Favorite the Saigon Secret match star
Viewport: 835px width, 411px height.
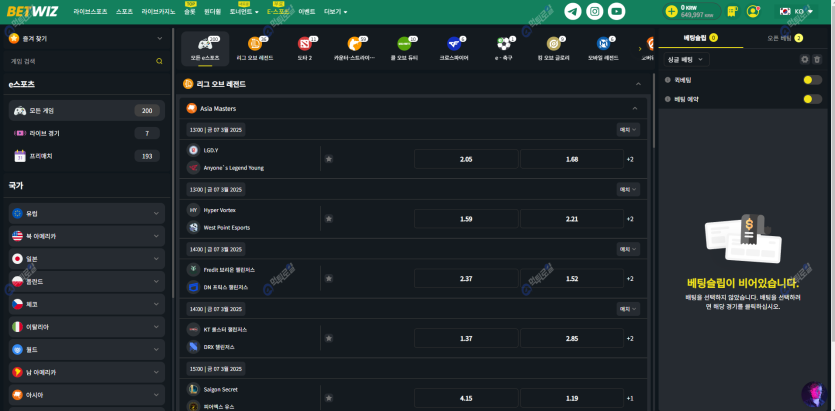click(x=329, y=398)
